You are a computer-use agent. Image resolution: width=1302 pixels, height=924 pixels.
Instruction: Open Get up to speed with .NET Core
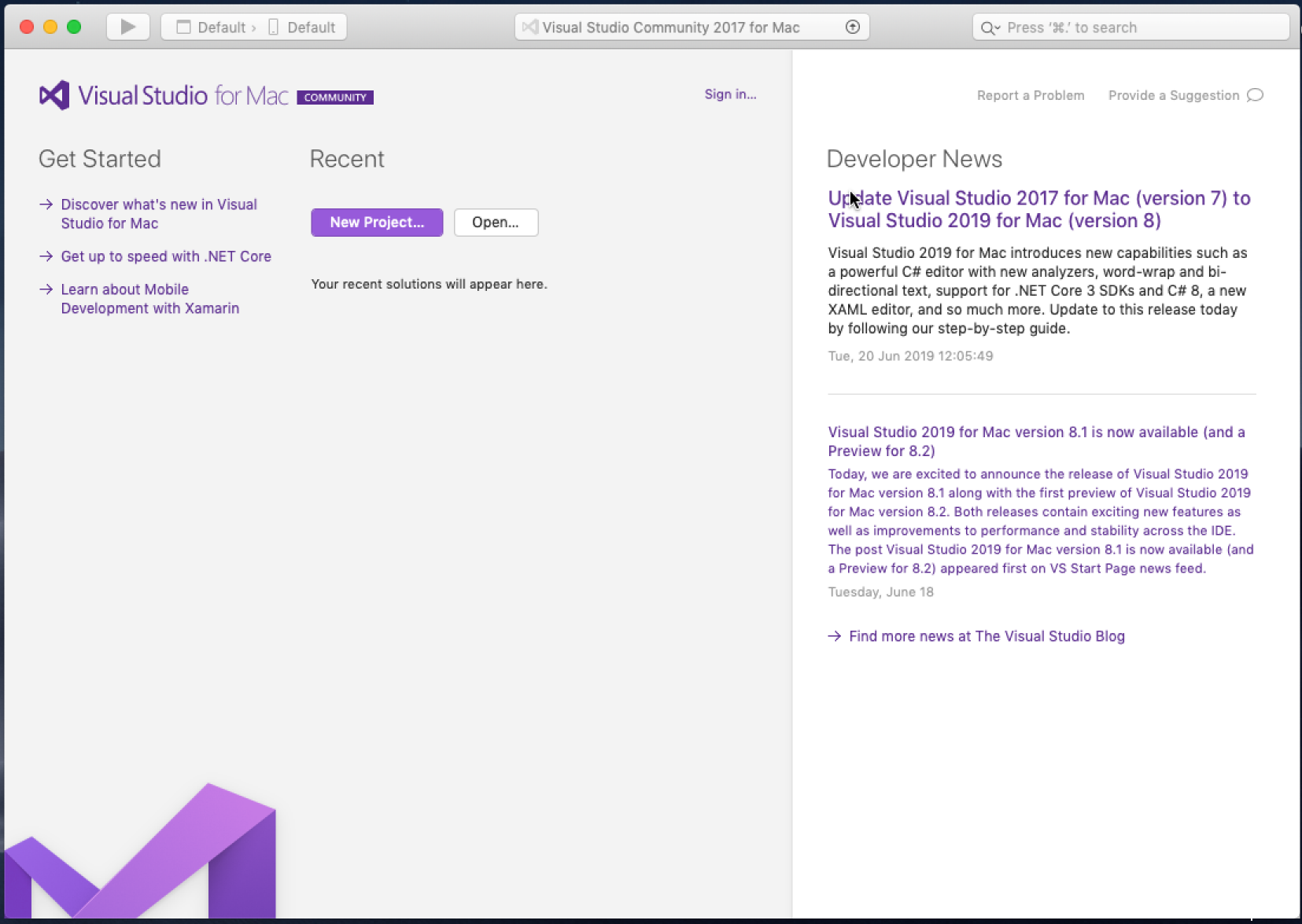(x=165, y=256)
